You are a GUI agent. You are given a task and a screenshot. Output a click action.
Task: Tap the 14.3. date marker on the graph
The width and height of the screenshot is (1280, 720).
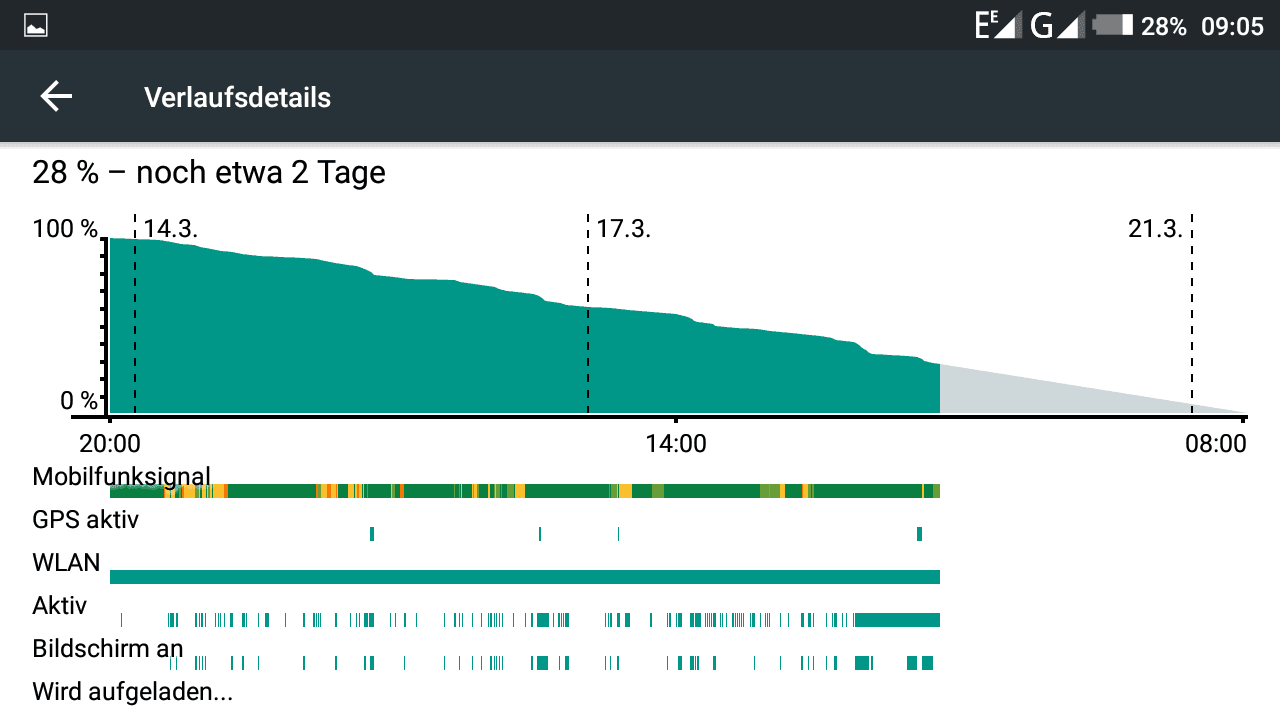pos(171,229)
